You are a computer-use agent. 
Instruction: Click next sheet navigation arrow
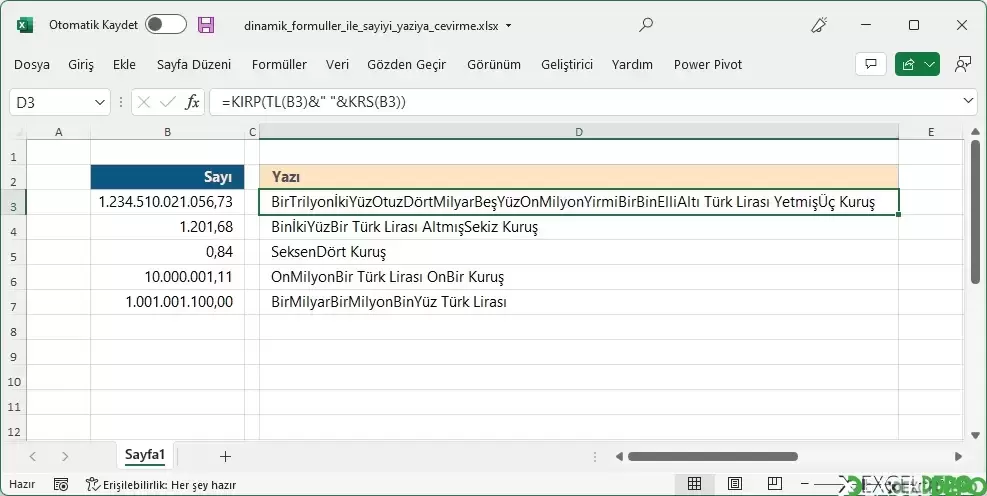tap(65, 456)
